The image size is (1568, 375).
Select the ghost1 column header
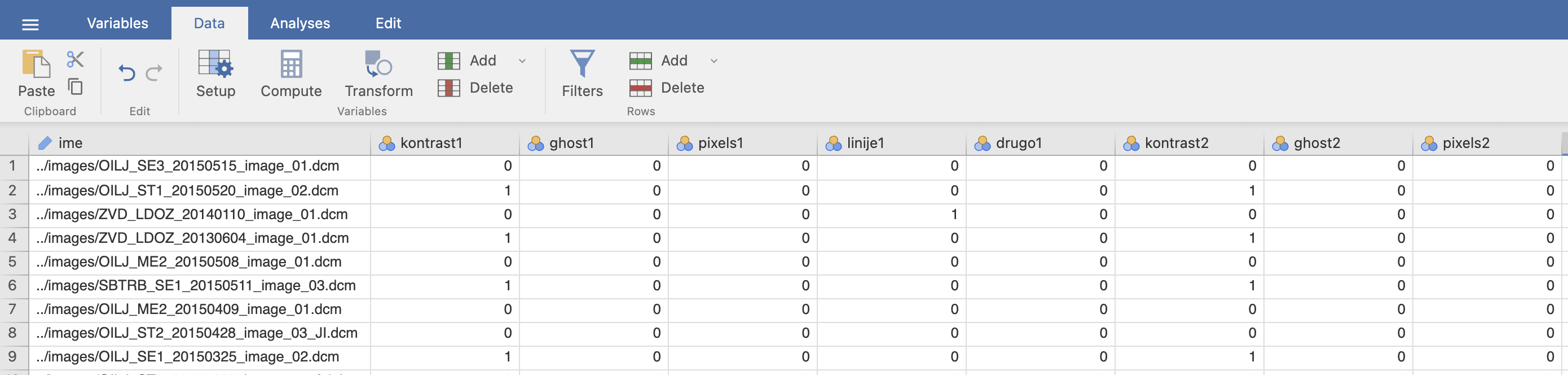(593, 143)
